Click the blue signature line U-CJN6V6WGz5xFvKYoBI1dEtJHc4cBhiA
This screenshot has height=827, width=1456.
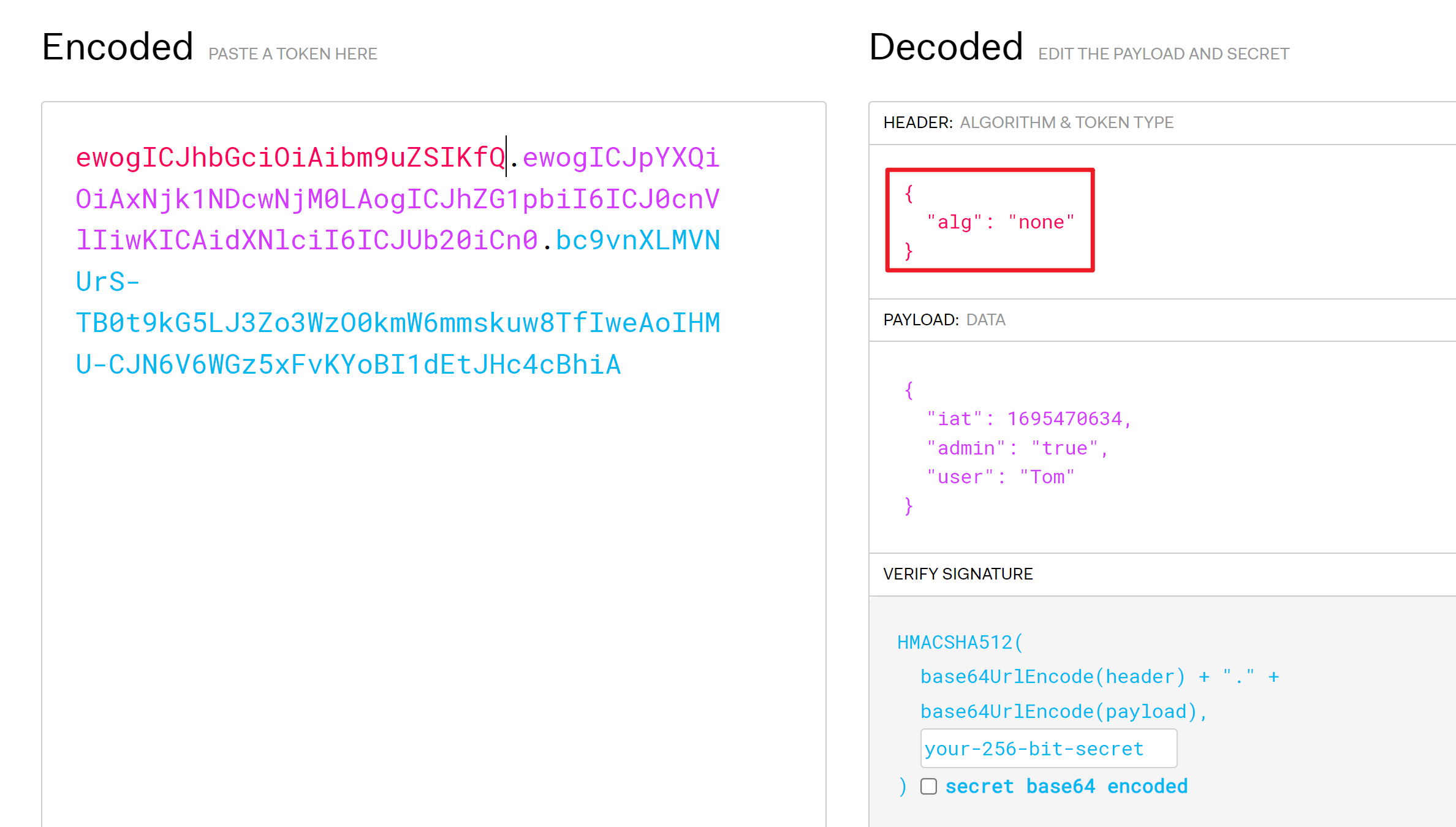click(348, 364)
